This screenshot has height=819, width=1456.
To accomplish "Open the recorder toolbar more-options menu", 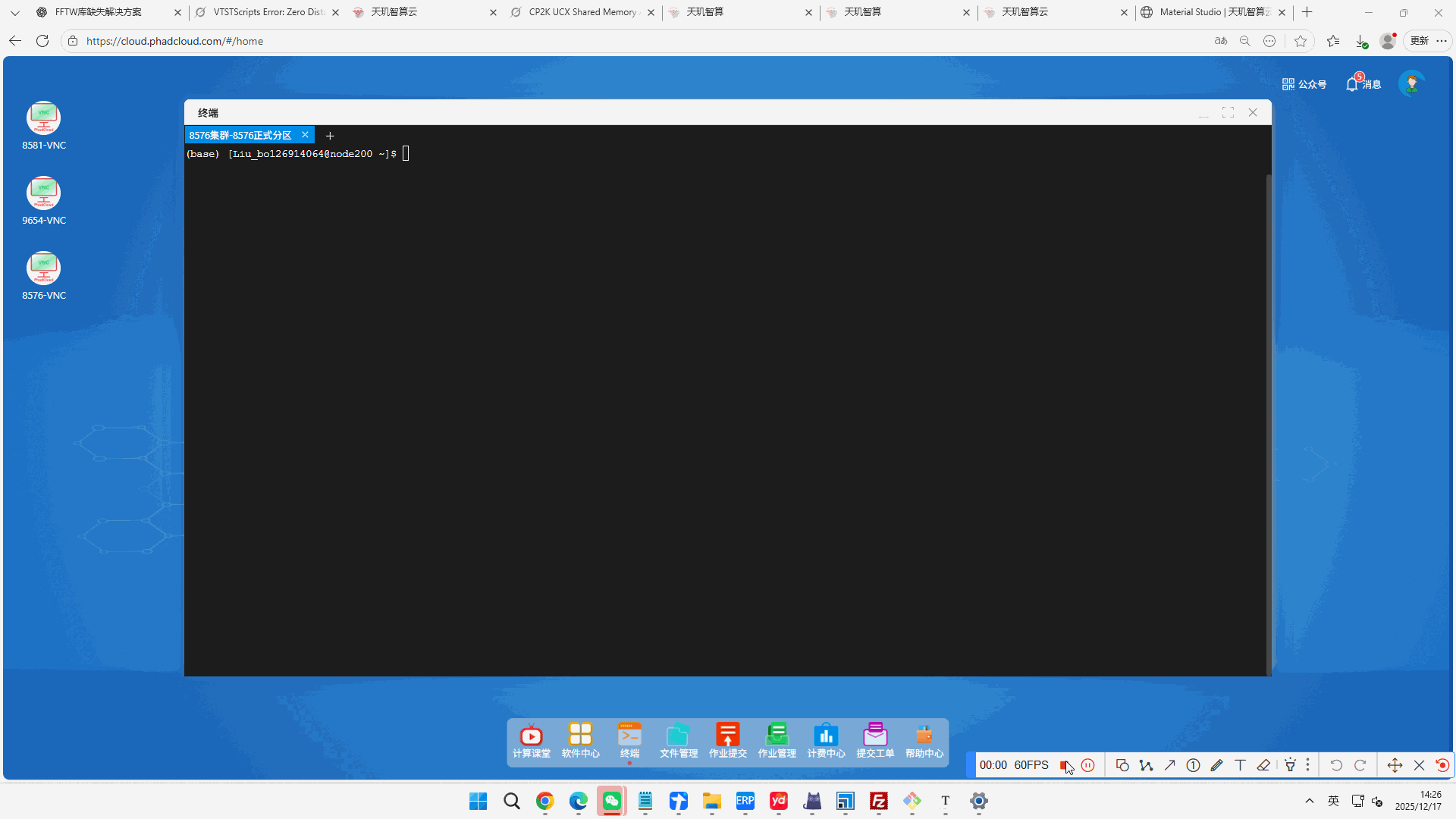I will pos(1308,765).
